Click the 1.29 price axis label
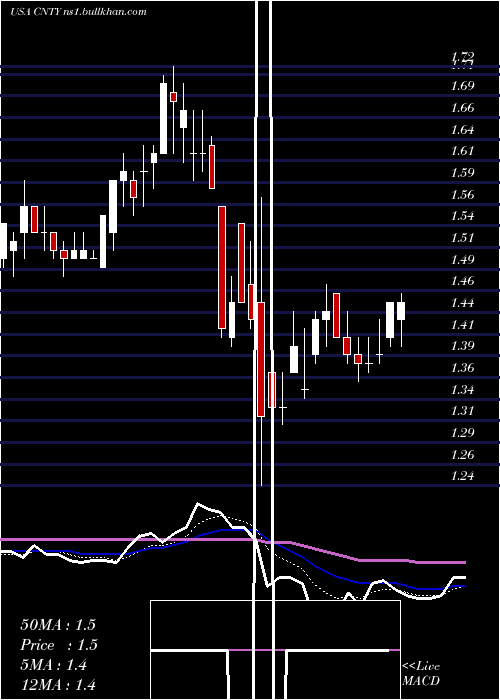This screenshot has width=500, height=700. [x=462, y=433]
